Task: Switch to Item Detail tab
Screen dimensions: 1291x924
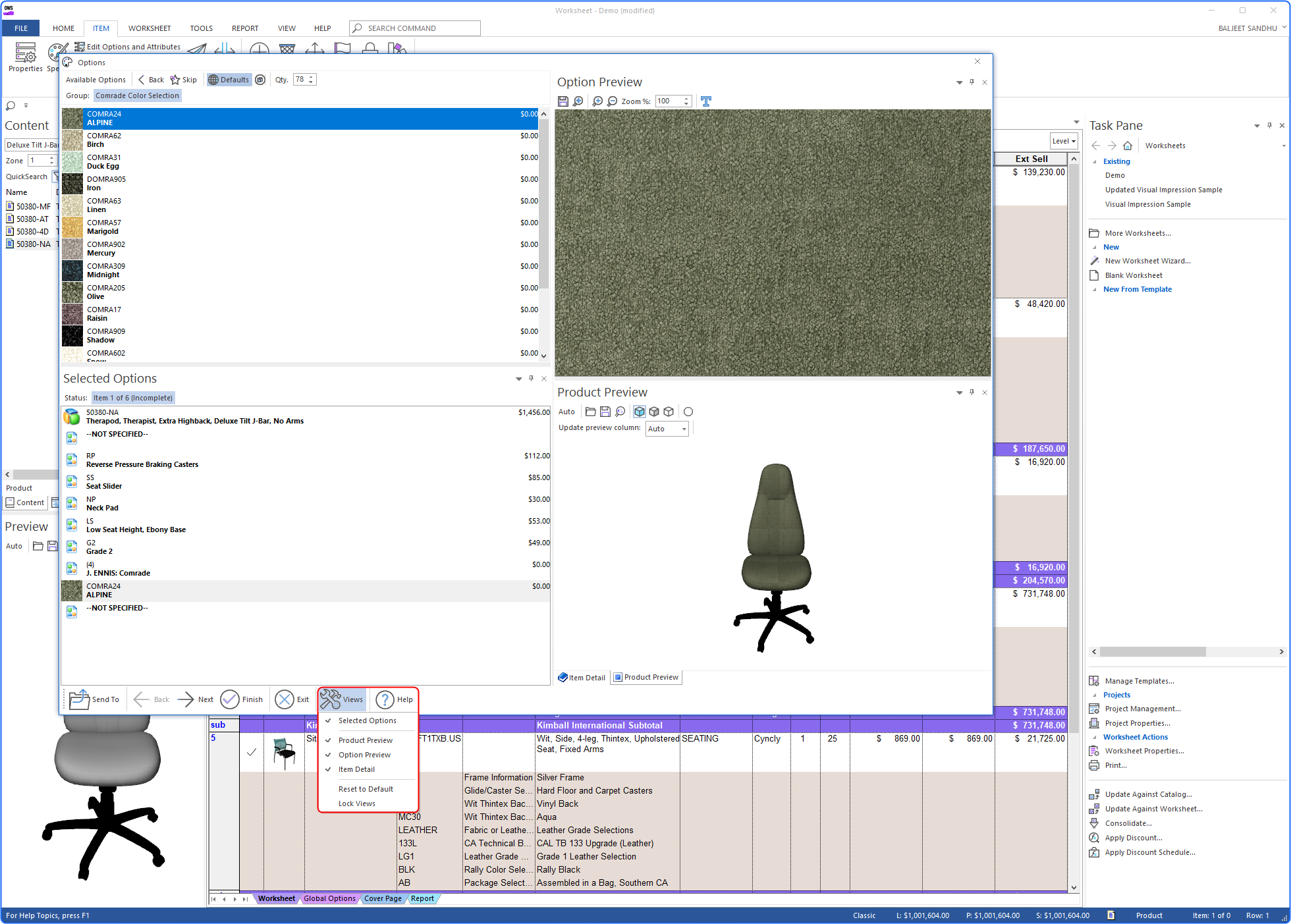Action: point(582,678)
